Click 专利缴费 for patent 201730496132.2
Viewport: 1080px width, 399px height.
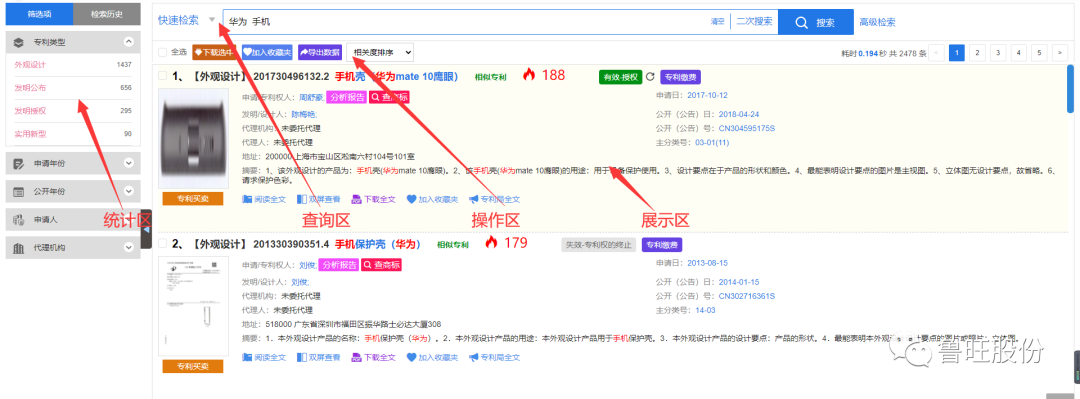[681, 77]
